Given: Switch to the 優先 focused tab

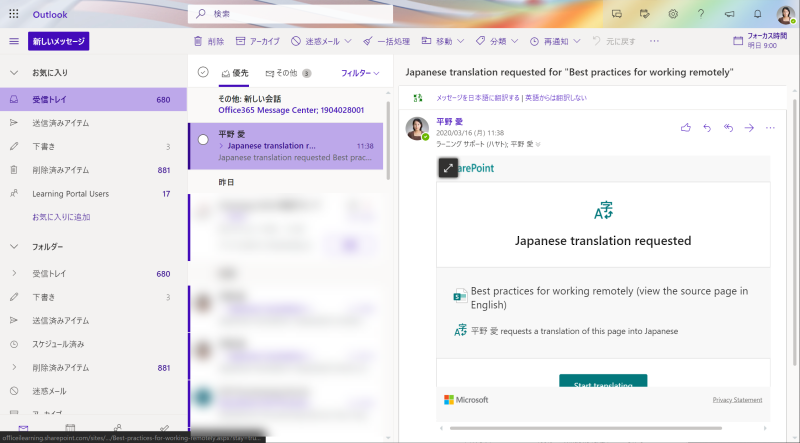Looking at the screenshot, I should click(x=235, y=73).
